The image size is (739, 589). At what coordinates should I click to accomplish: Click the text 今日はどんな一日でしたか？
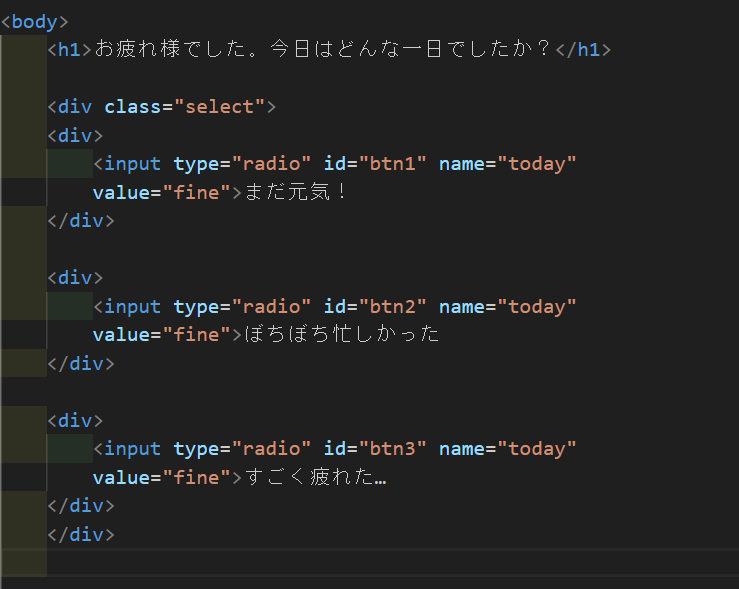tap(410, 49)
